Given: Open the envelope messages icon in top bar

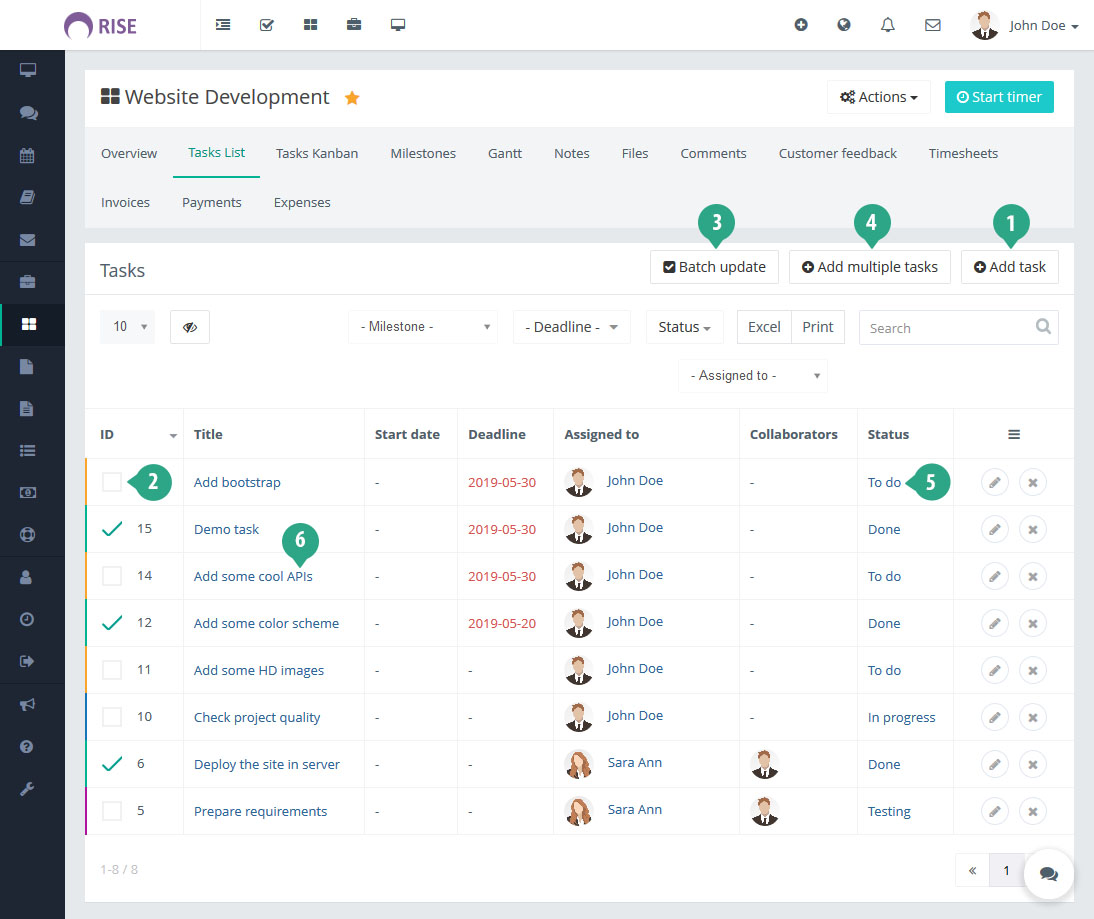Looking at the screenshot, I should [932, 25].
